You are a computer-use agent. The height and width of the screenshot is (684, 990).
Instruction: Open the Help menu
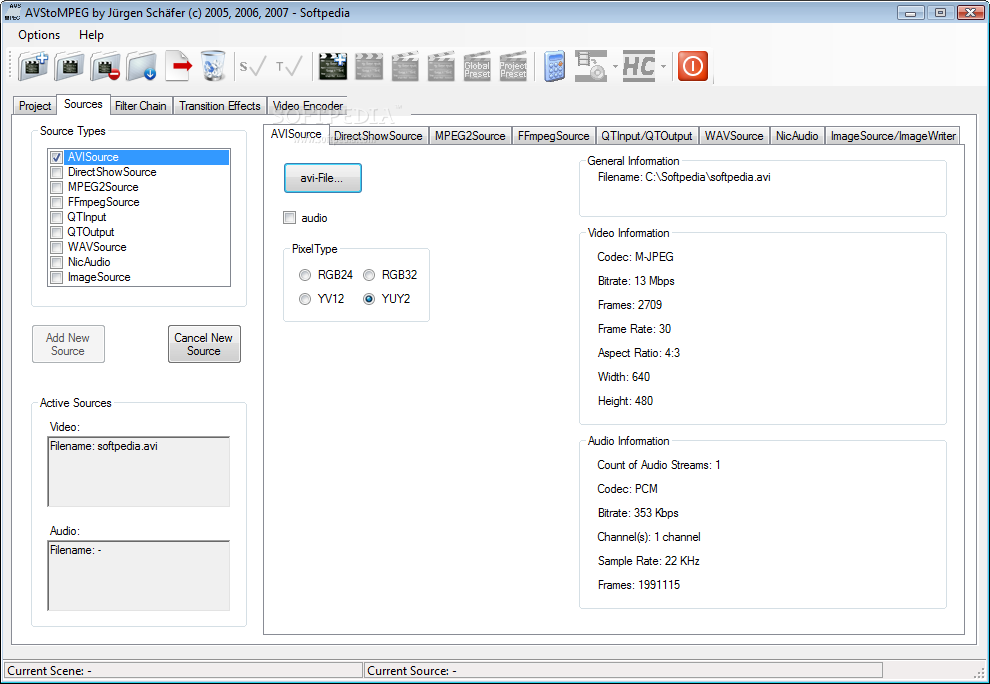(x=92, y=35)
